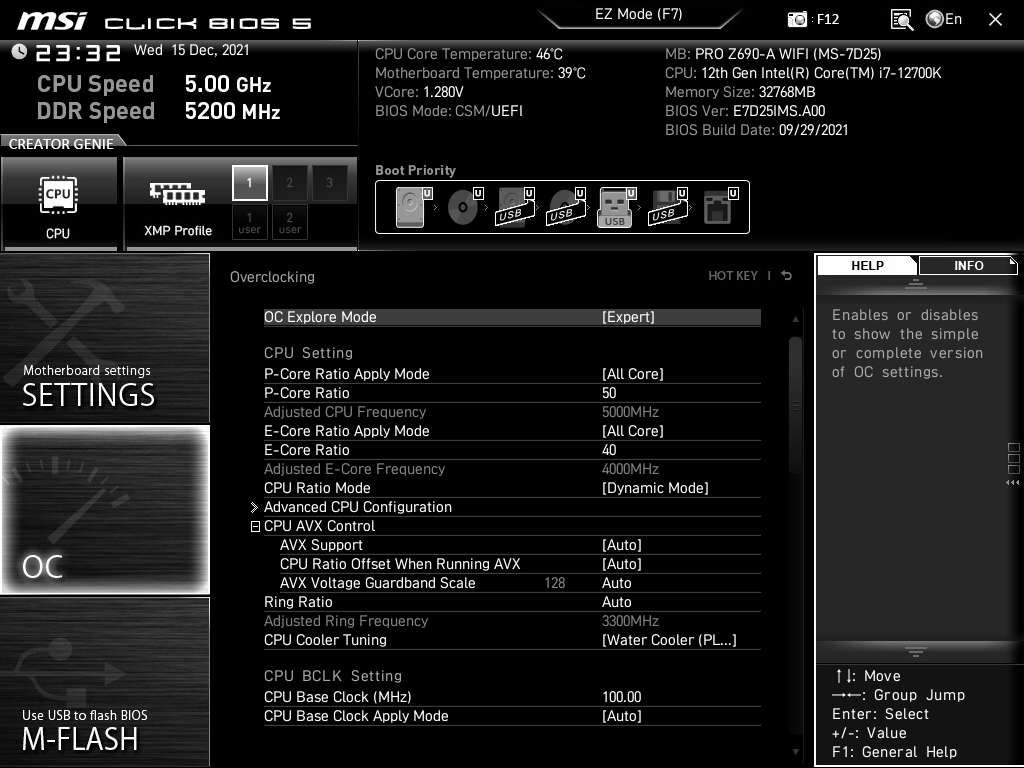Enable XMP profile 2

[x=289, y=183]
